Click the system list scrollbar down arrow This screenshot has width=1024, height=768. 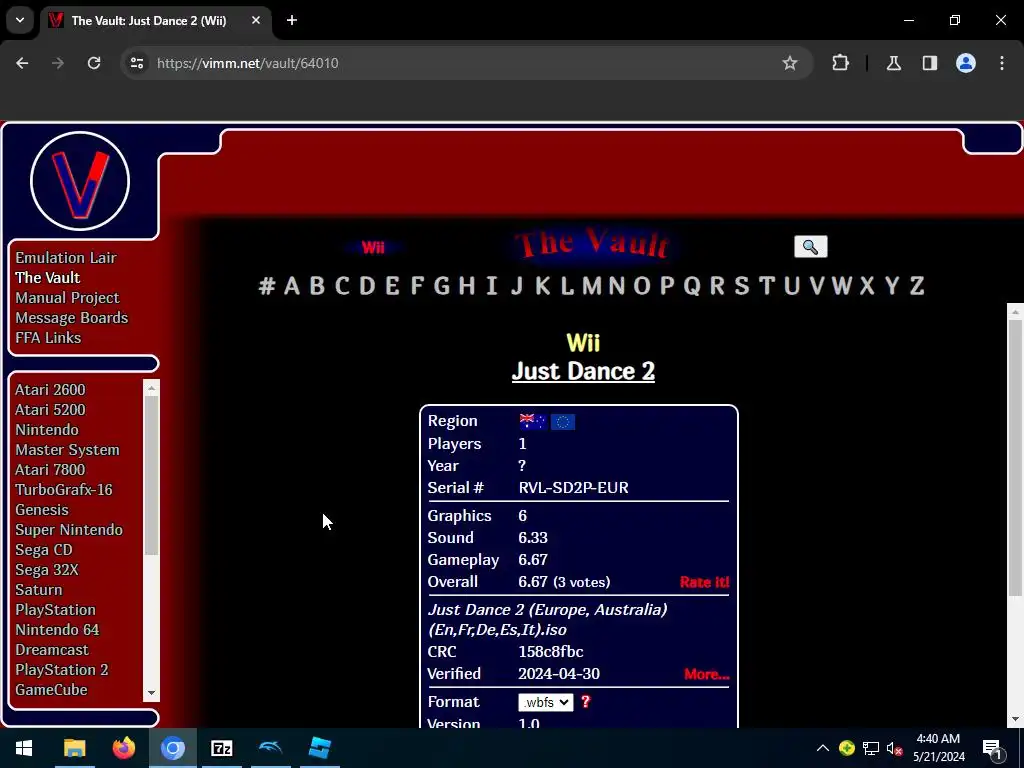click(152, 693)
